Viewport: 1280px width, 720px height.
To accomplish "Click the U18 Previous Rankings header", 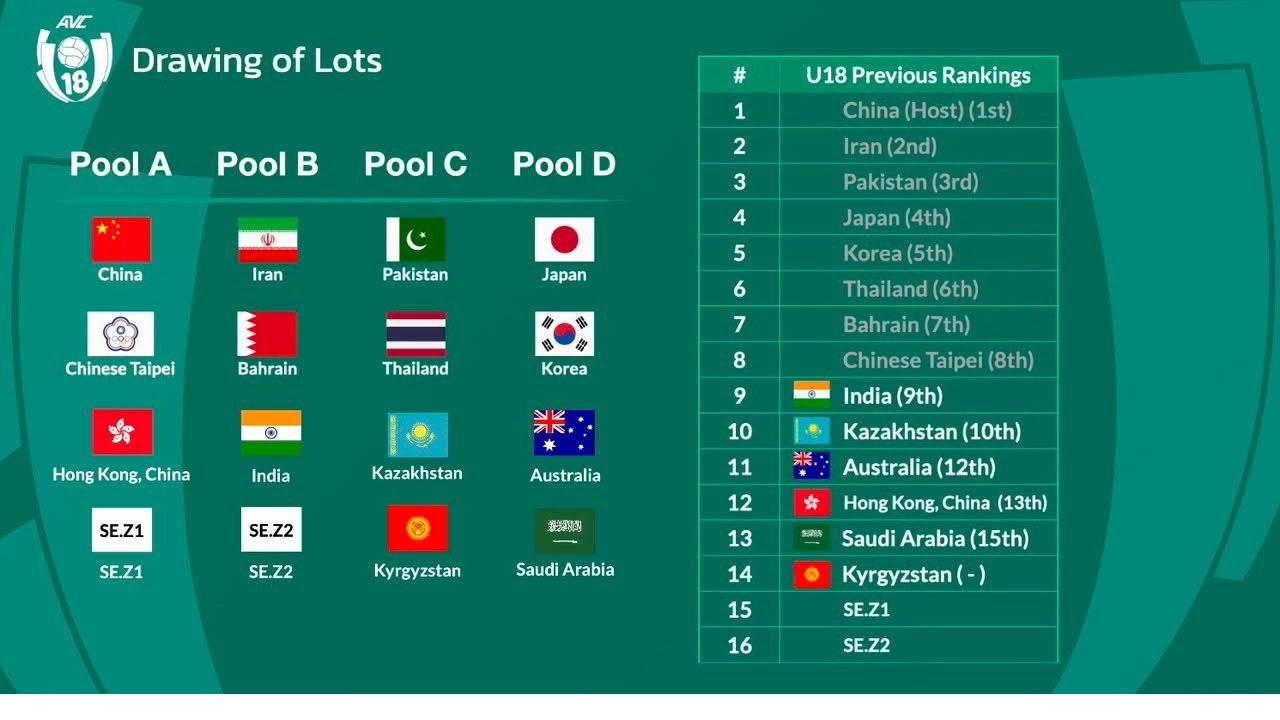I will tap(918, 75).
